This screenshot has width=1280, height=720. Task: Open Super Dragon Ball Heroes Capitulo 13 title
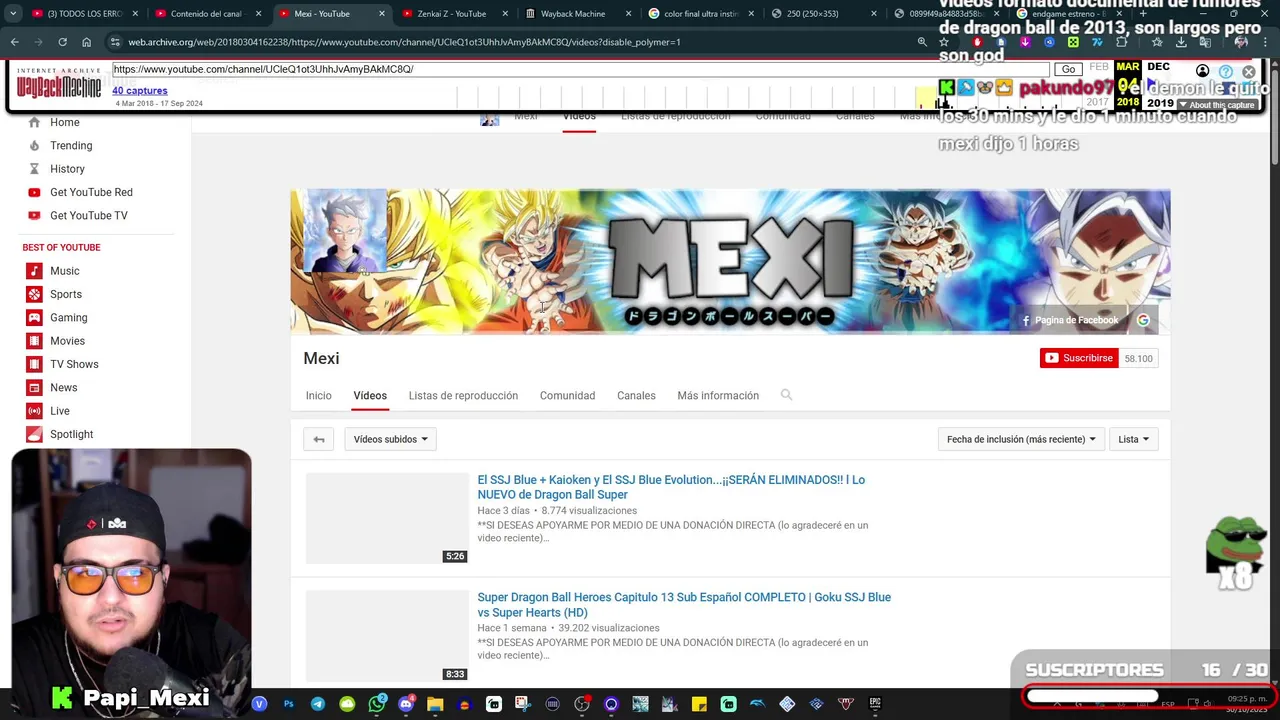[684, 605]
